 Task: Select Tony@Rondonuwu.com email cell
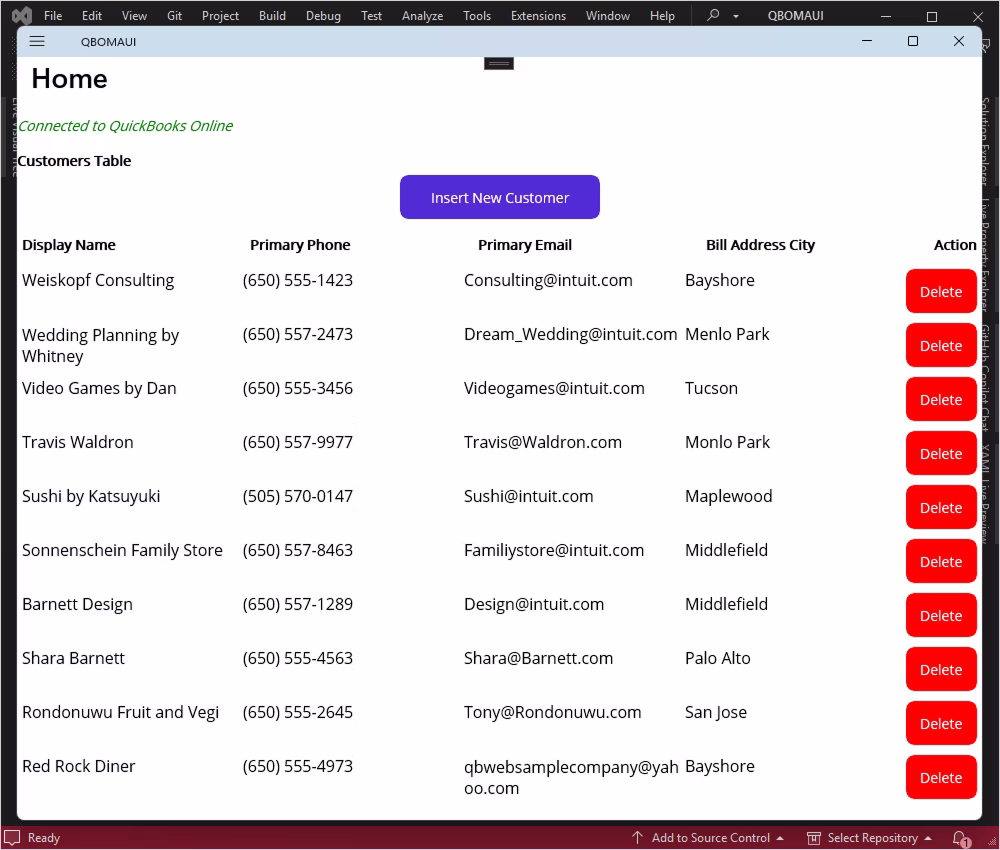click(x=552, y=712)
